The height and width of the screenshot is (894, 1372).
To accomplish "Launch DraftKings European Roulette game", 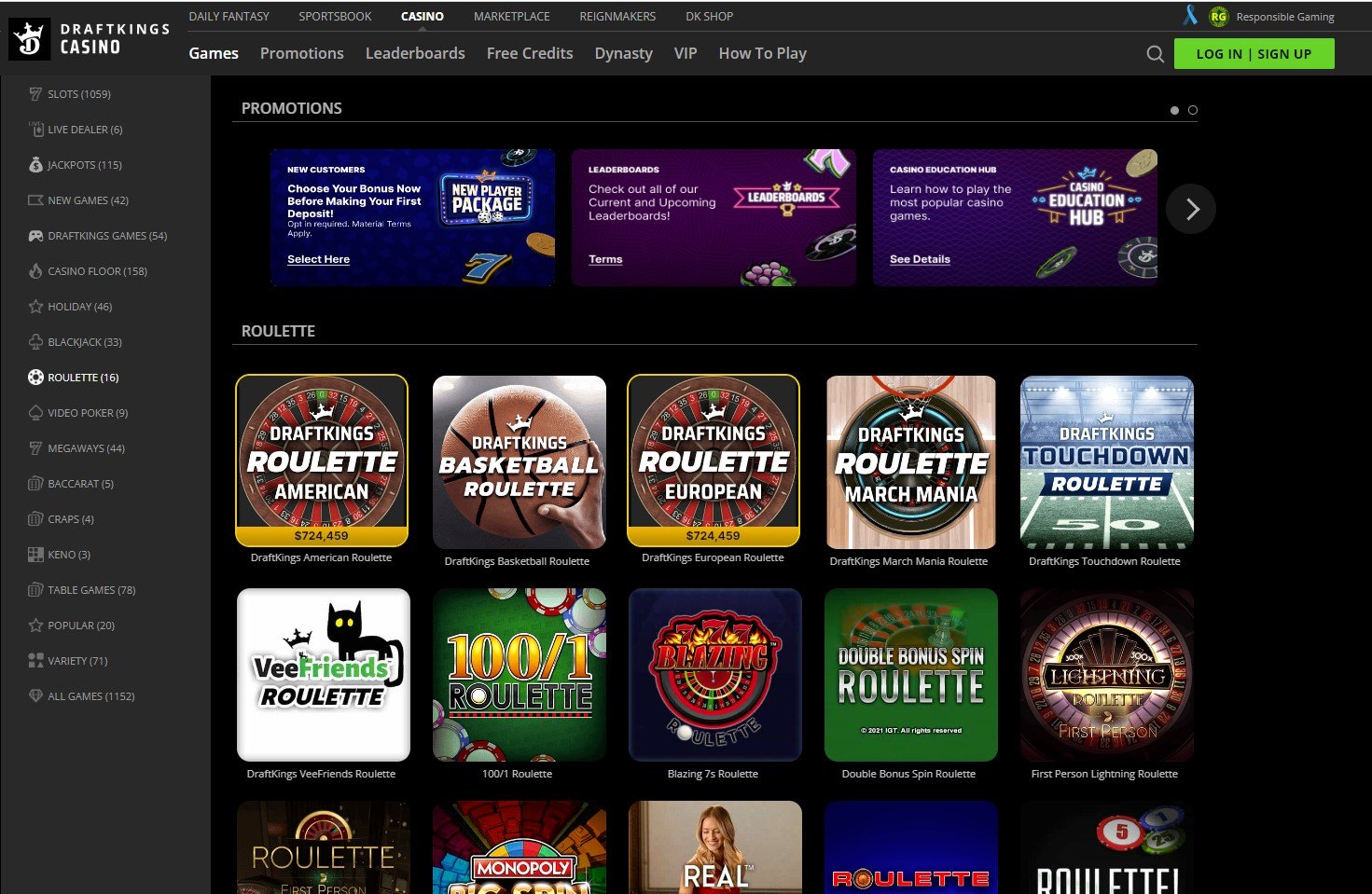I will pos(714,461).
